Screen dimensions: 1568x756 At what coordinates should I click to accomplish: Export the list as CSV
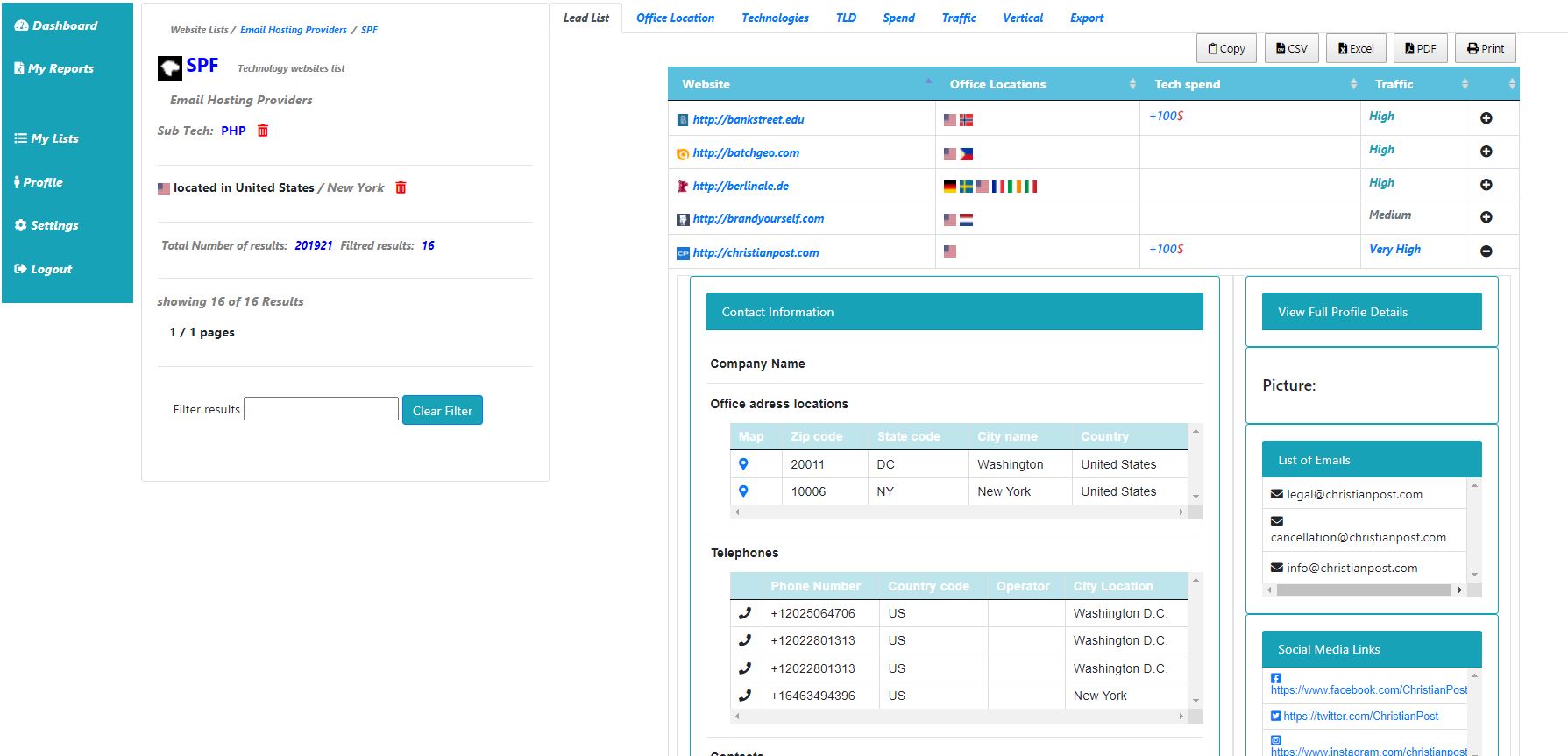click(x=1291, y=48)
